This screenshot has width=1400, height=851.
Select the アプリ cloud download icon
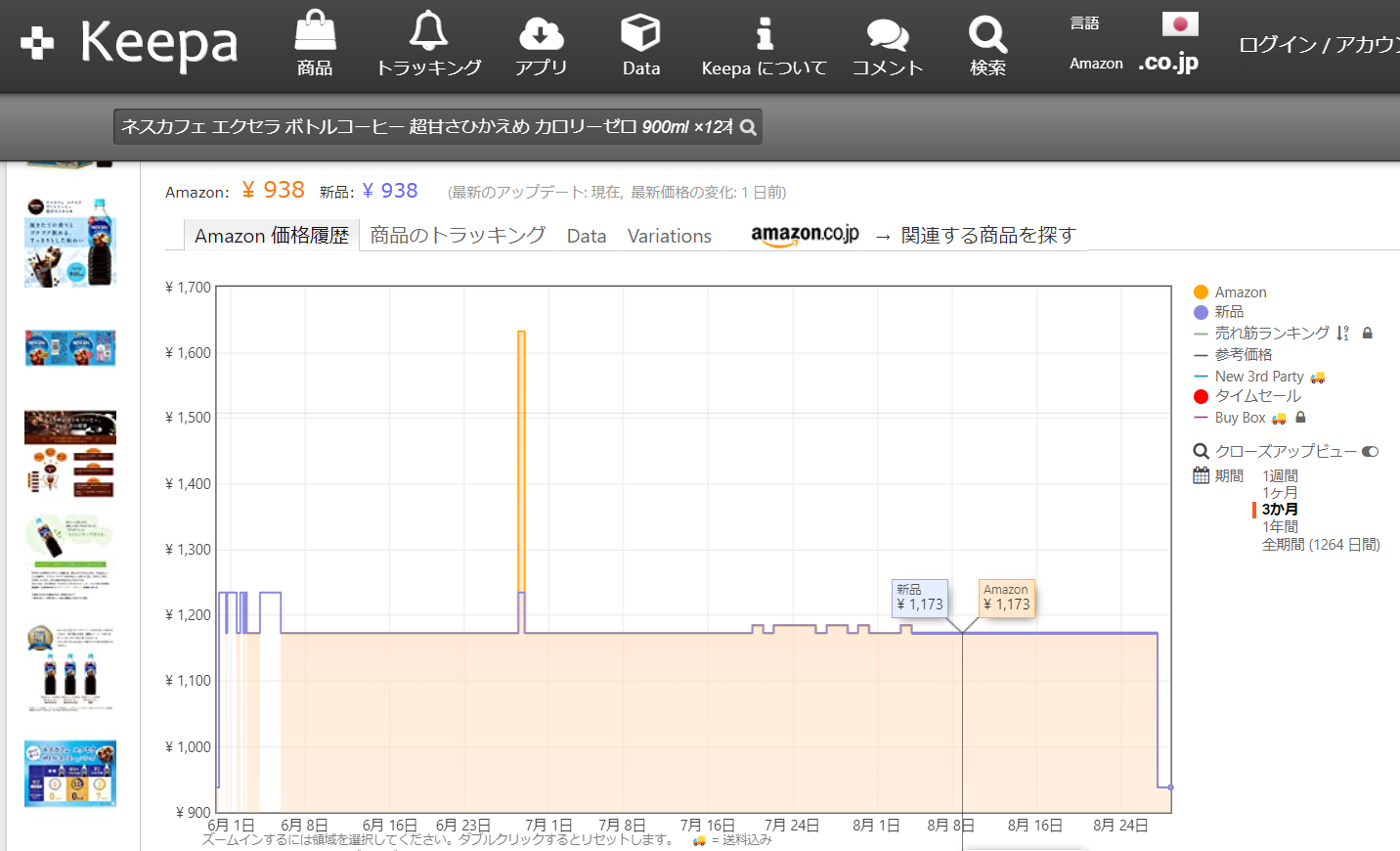pyautogui.click(x=541, y=34)
